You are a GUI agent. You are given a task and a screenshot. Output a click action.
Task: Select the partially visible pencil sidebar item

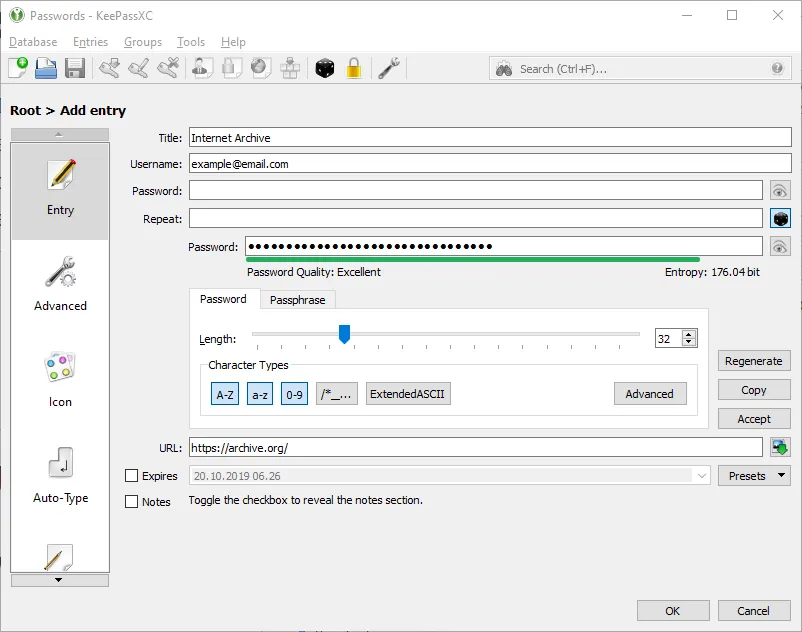click(59, 557)
